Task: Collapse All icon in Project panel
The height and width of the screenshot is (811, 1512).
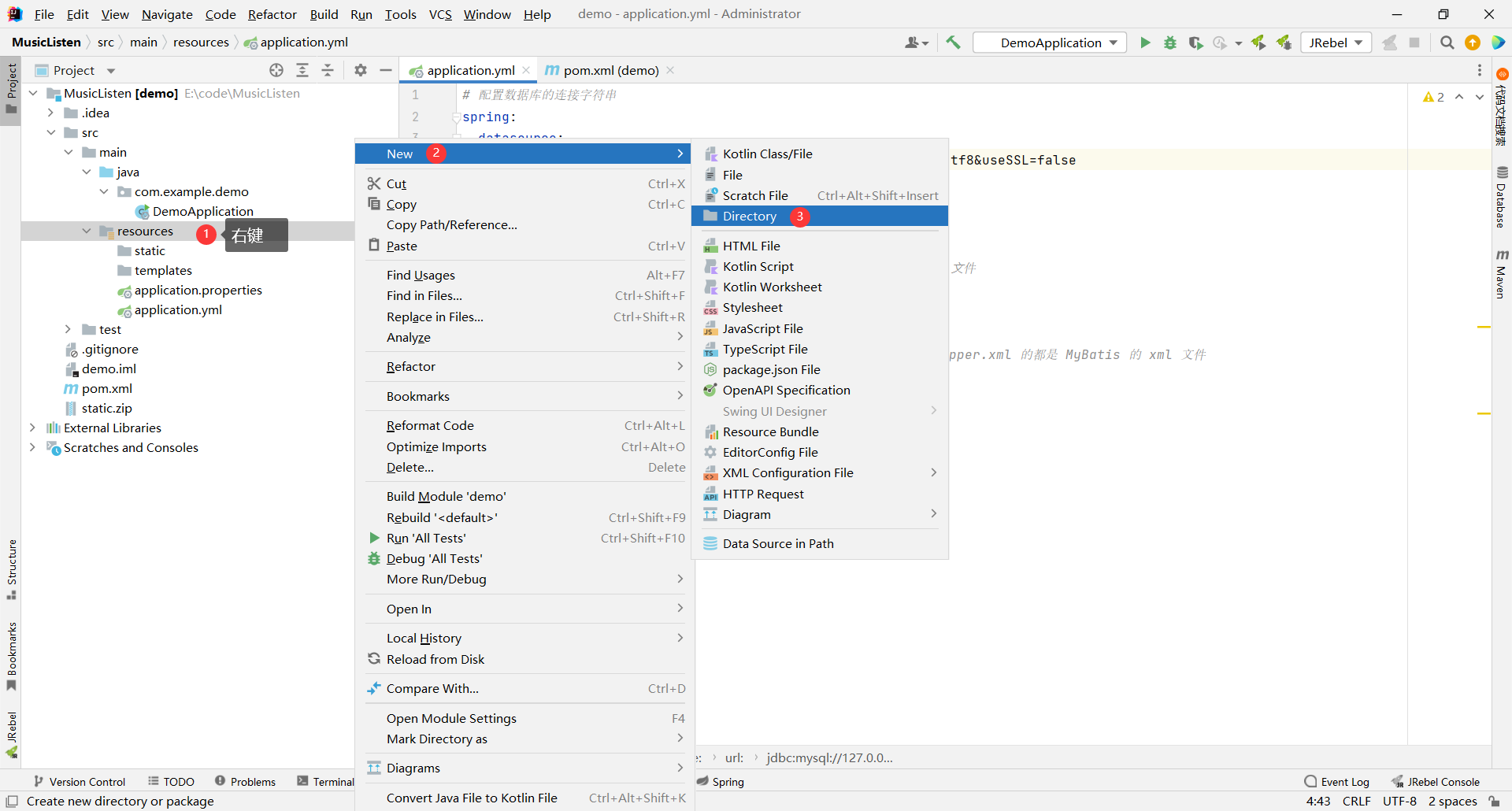Action: tap(328, 70)
